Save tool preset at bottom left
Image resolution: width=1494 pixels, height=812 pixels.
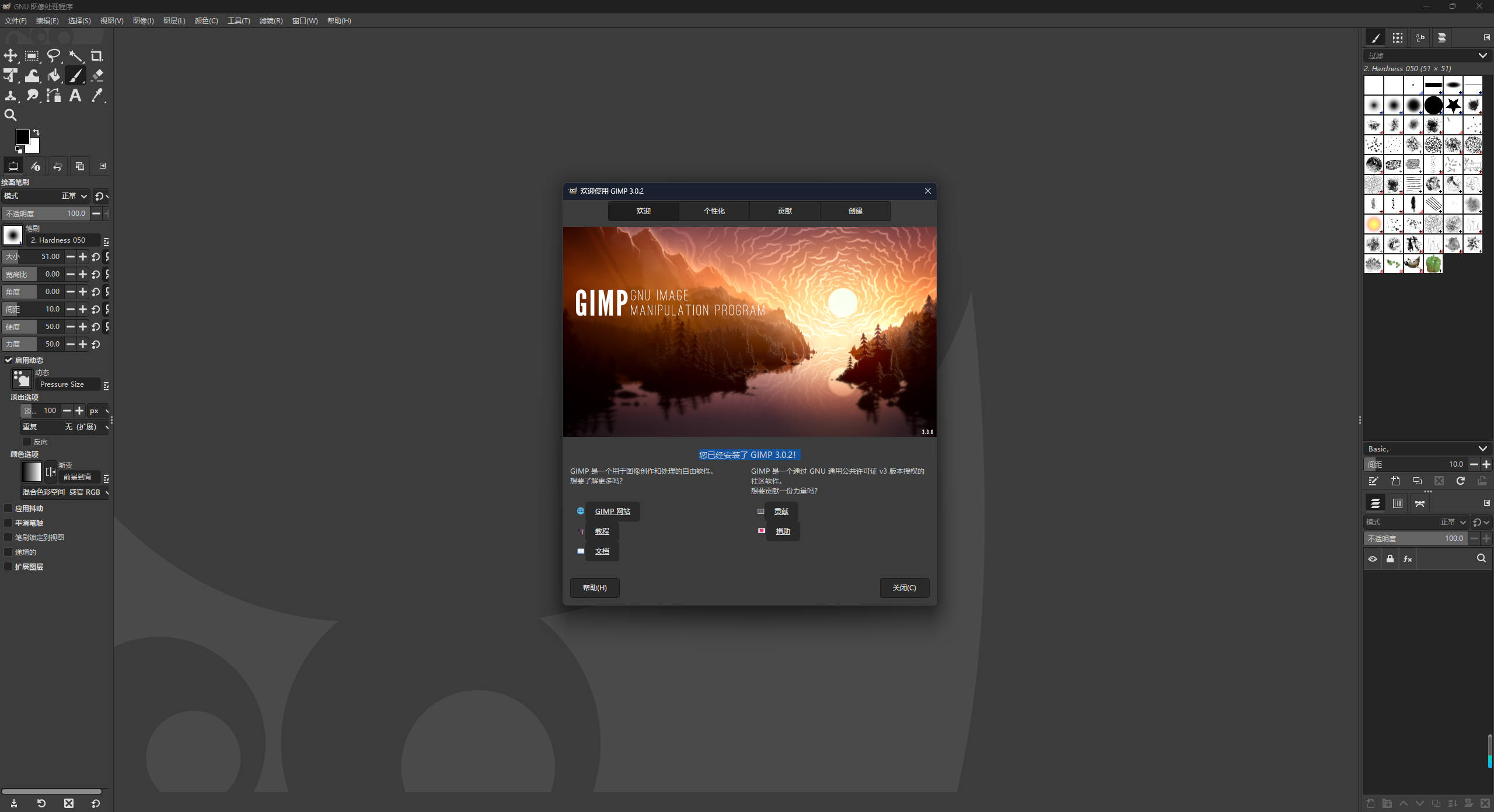point(14,803)
